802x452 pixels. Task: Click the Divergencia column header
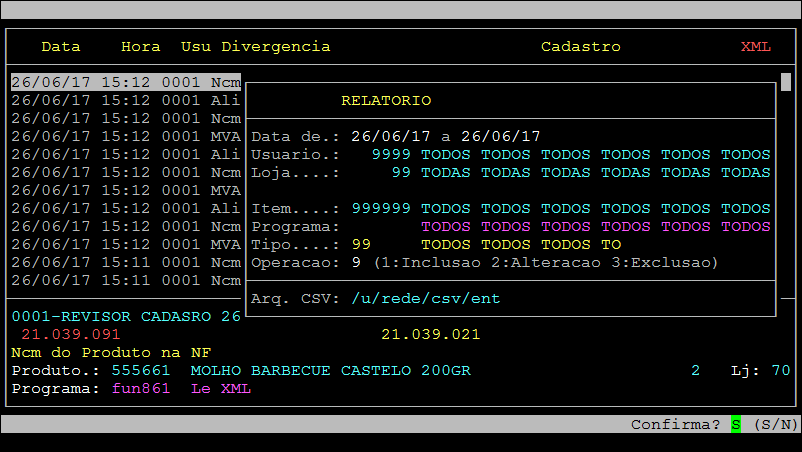point(276,47)
